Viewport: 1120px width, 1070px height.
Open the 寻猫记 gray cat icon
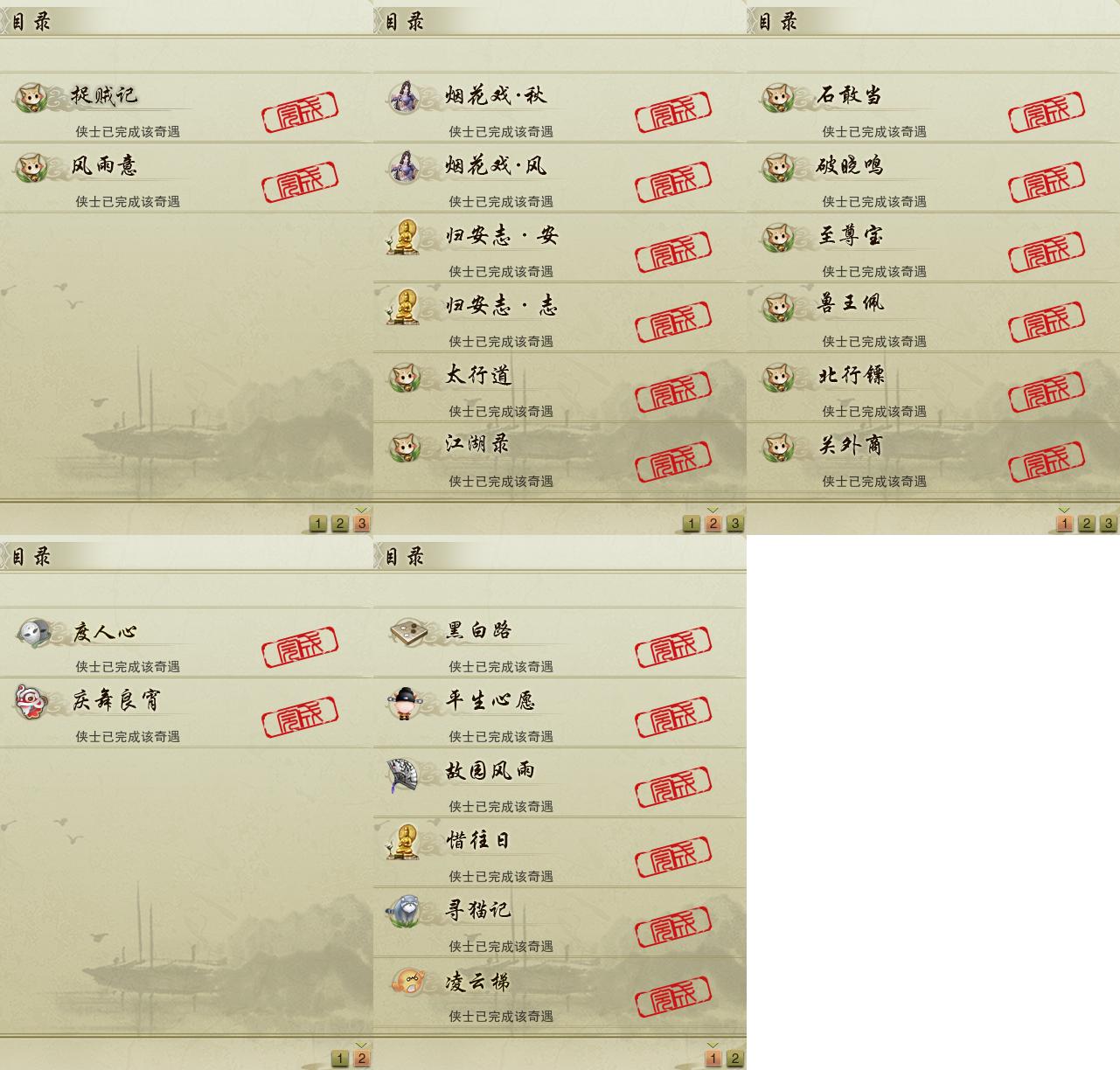tap(405, 911)
